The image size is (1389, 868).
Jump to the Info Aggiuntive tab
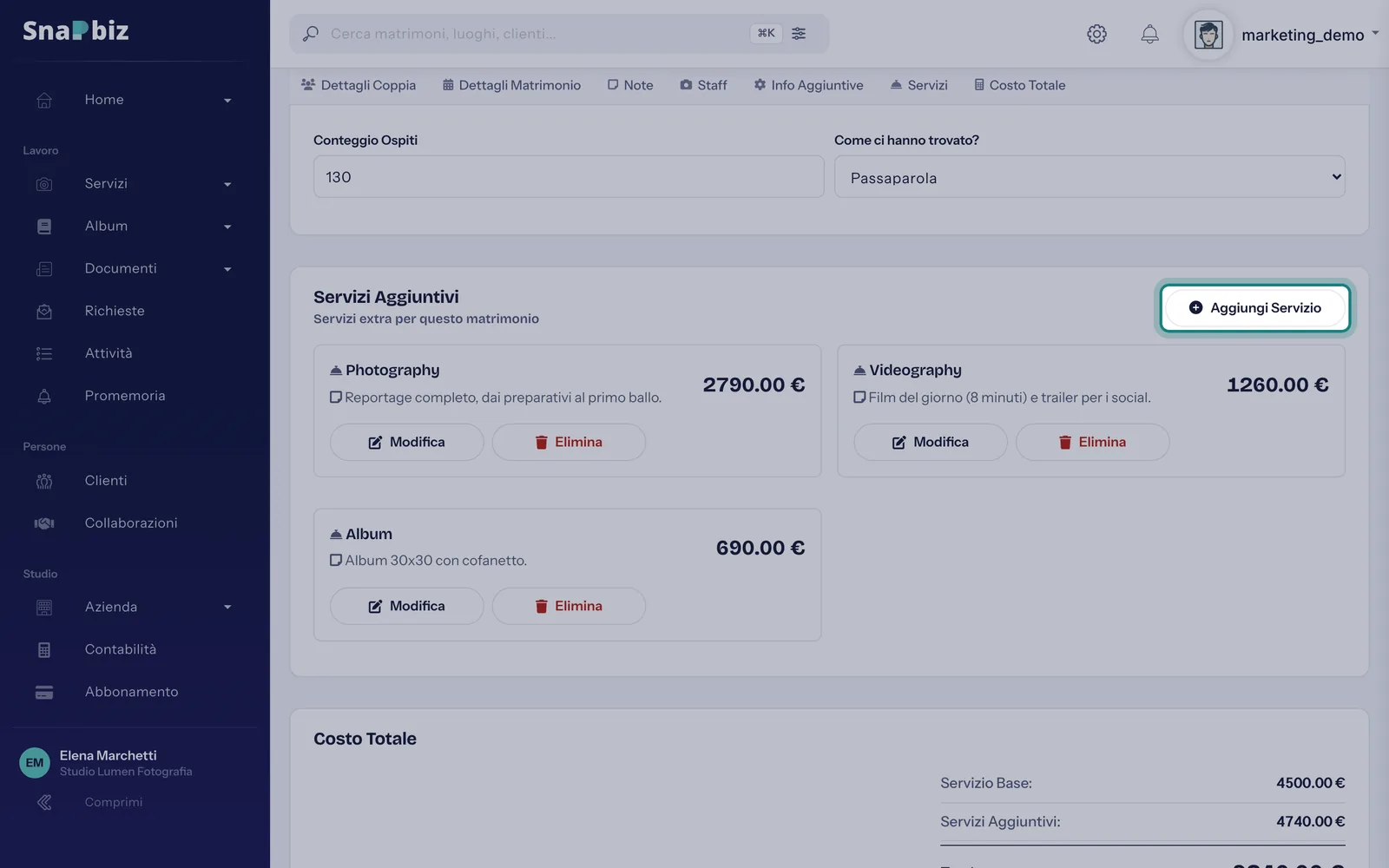click(x=808, y=85)
